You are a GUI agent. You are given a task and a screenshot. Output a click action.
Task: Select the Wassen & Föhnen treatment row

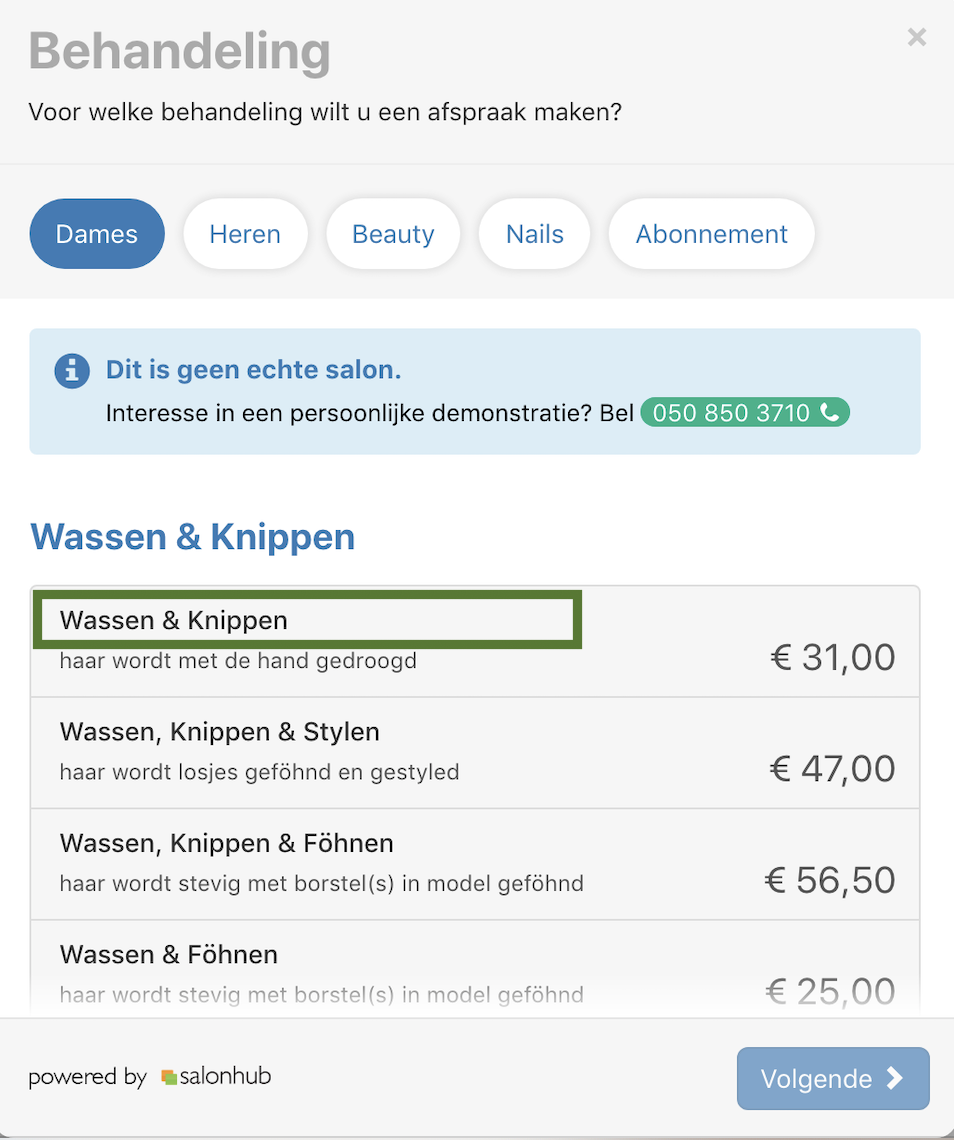pos(475,968)
